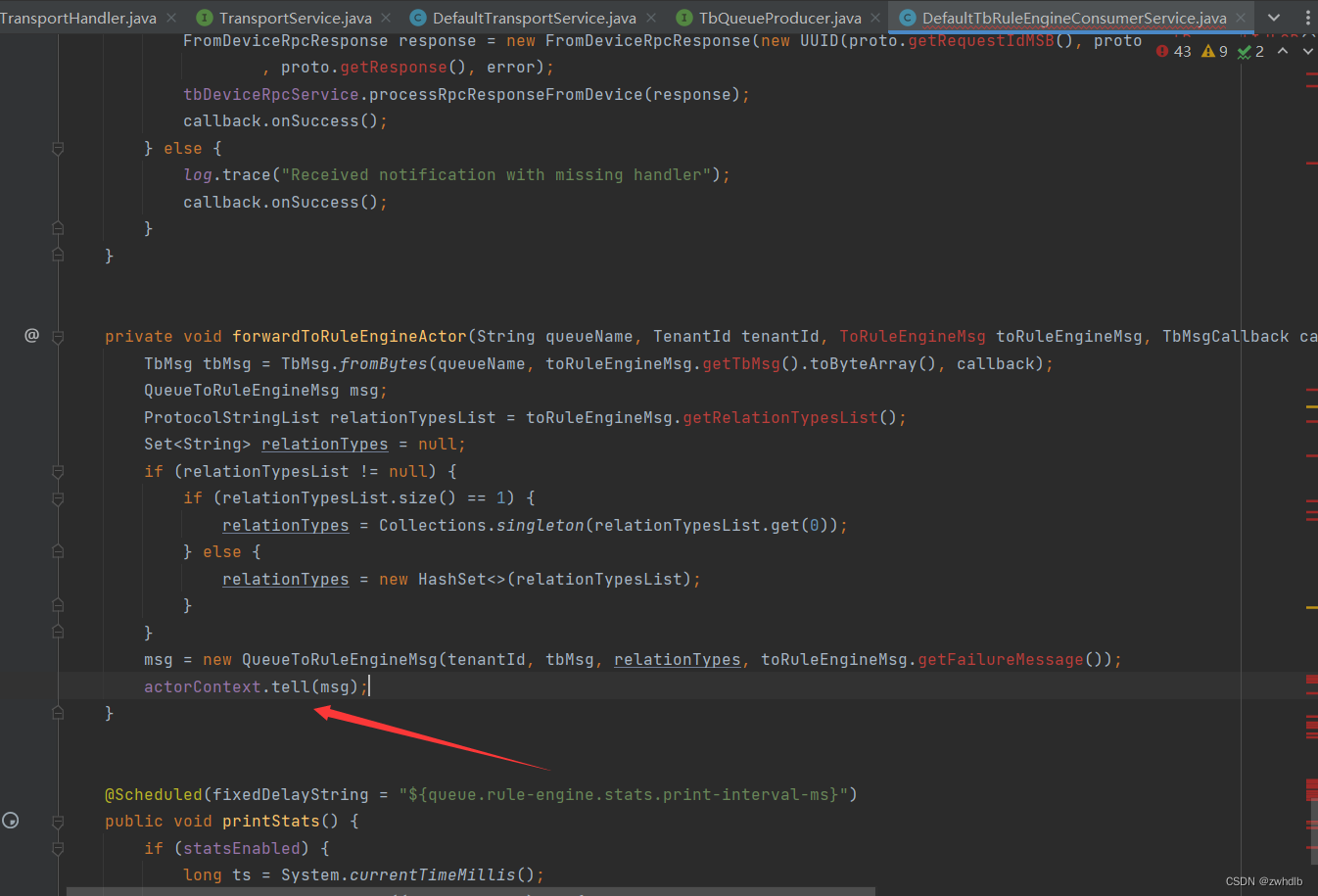
Task: Click the print-interval-ms property string
Action: coord(624,794)
